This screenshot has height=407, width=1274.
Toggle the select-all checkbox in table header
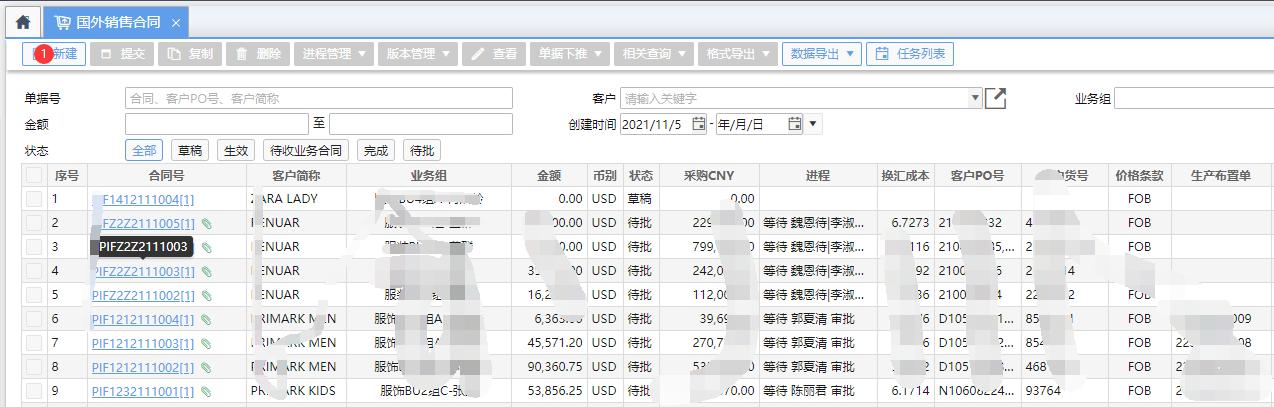35,175
